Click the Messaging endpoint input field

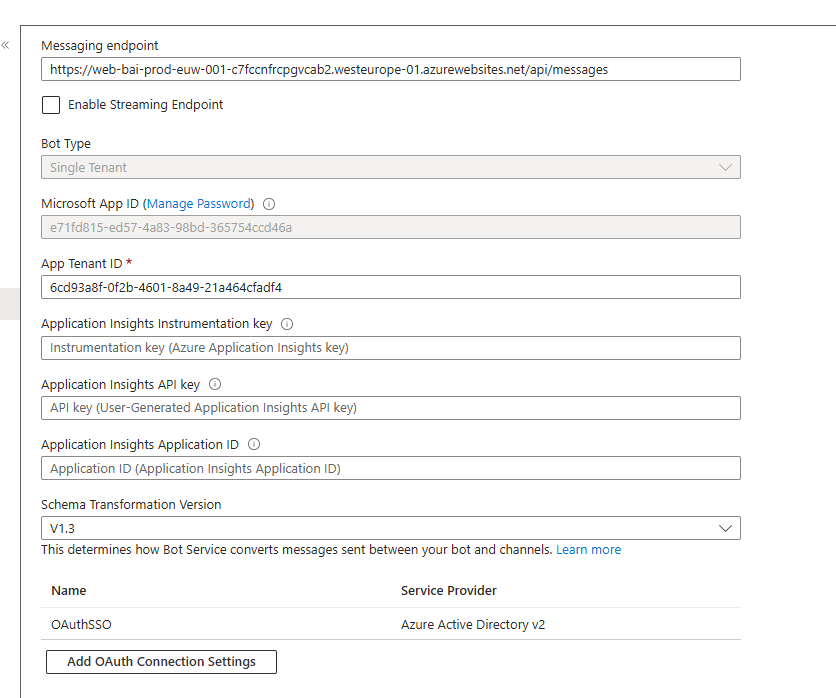(390, 69)
